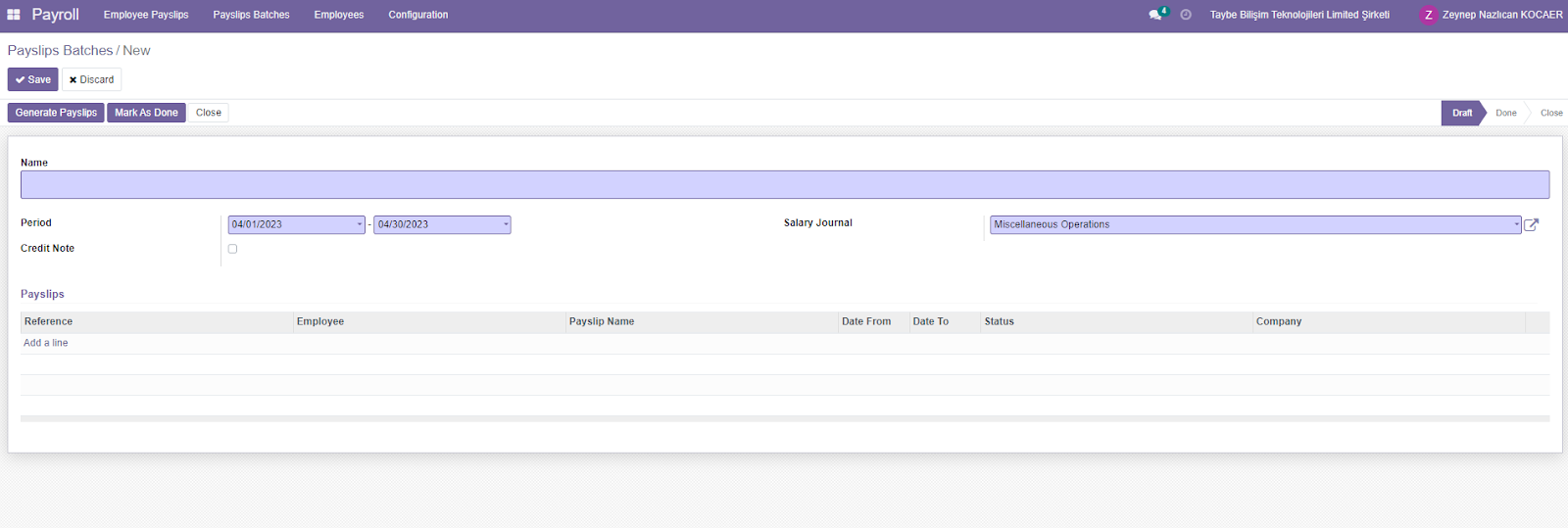Viewport: 1568px width, 528px height.
Task: Click the Payslips section heading
Action: (42, 294)
